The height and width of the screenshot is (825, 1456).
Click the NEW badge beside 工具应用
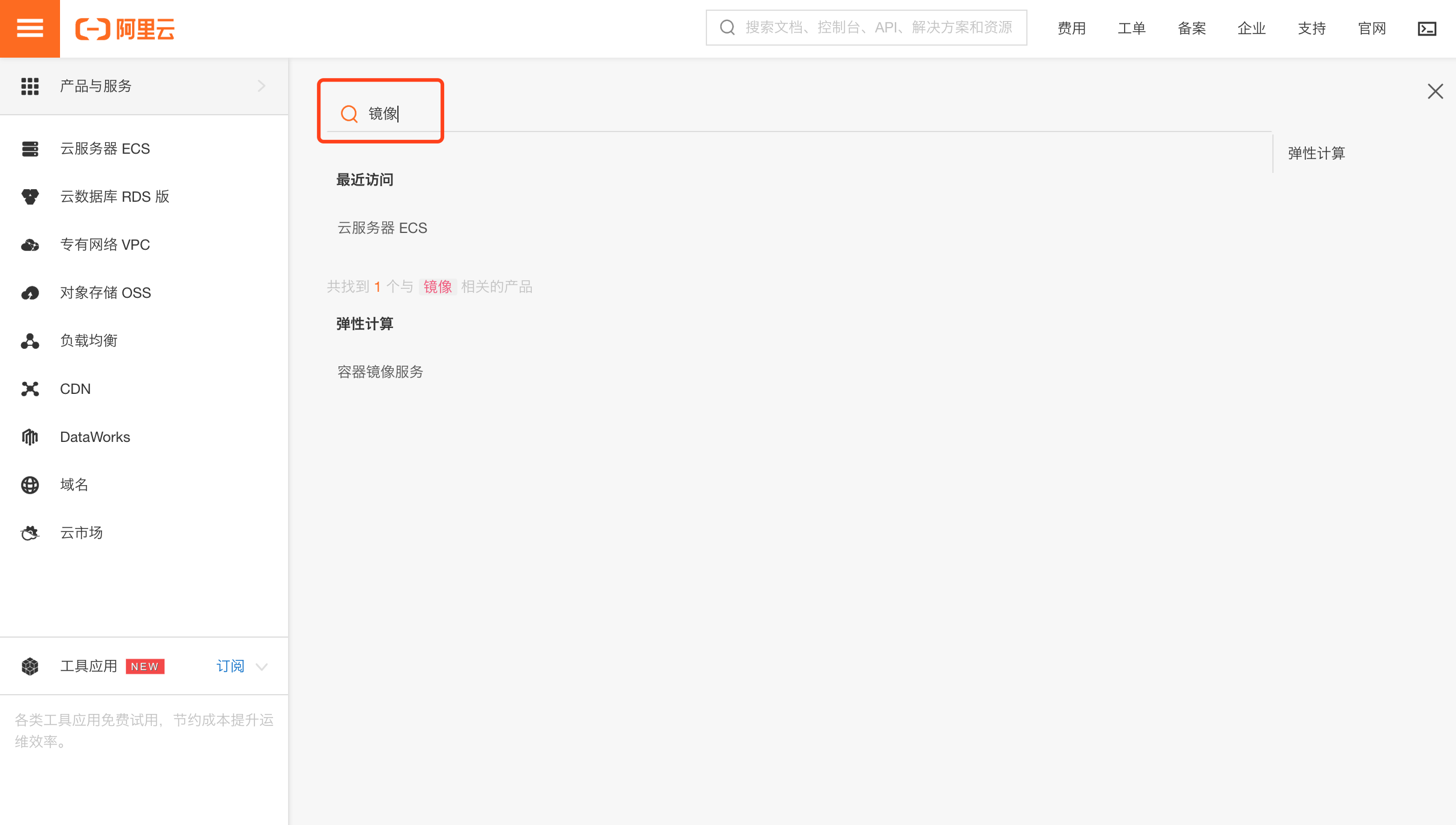tap(145, 666)
